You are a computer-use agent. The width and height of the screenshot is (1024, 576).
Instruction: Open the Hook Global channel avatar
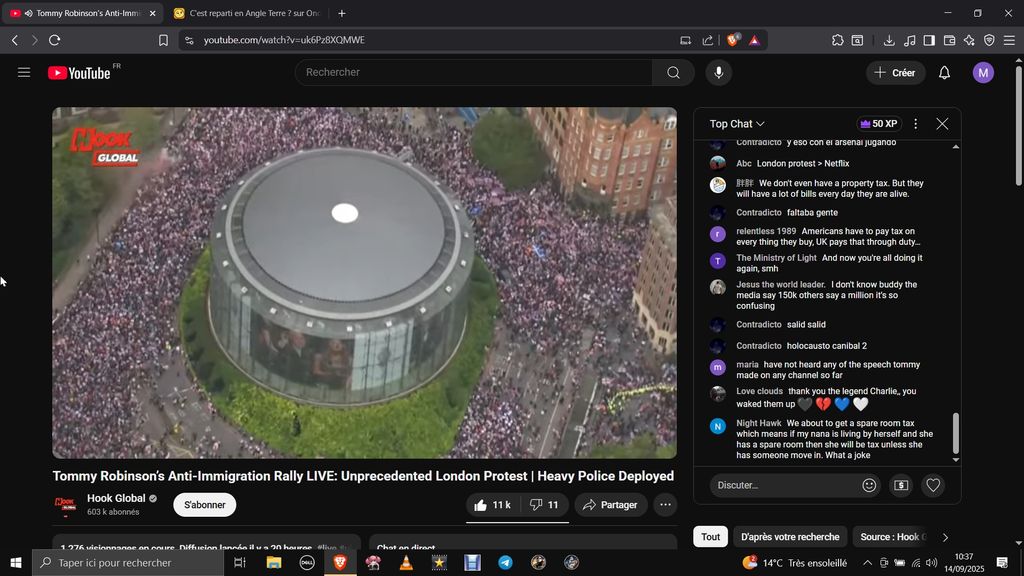65,505
